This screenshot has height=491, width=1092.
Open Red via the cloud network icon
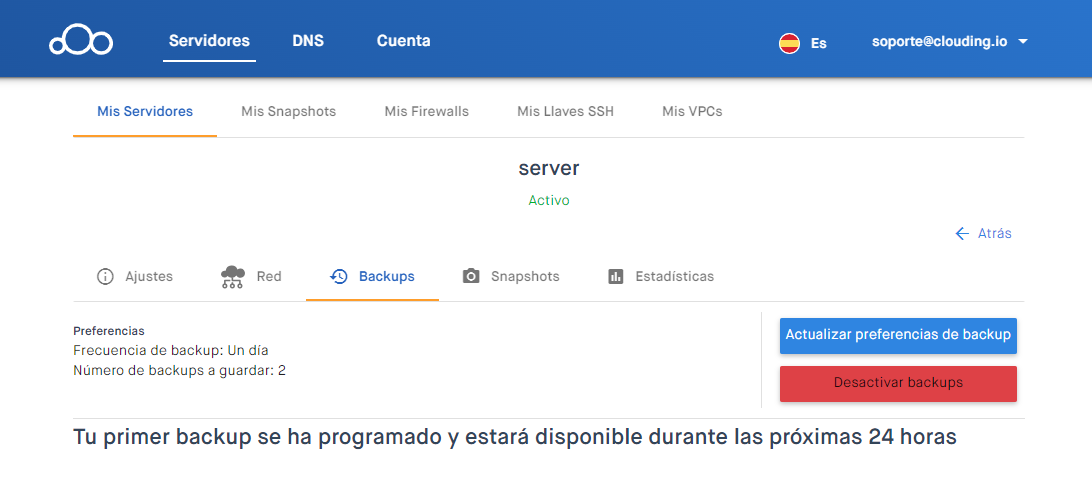coord(233,277)
